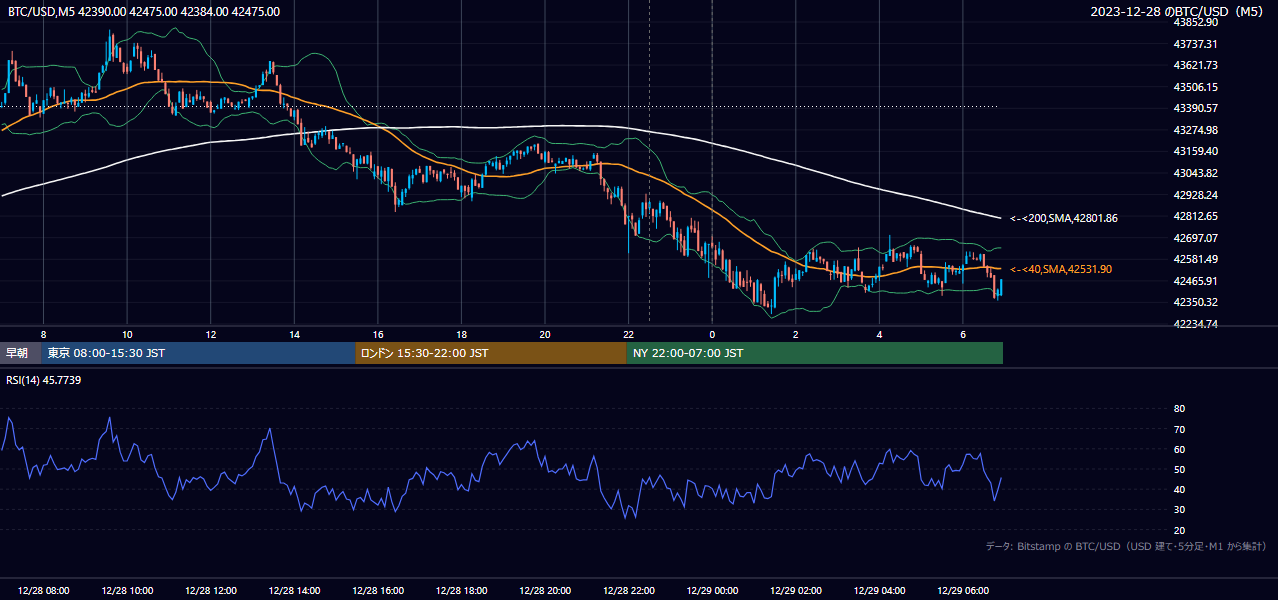Screen dimensions: 1278x600
Task: Click the Bitstamp data source note
Action: 1126,546
